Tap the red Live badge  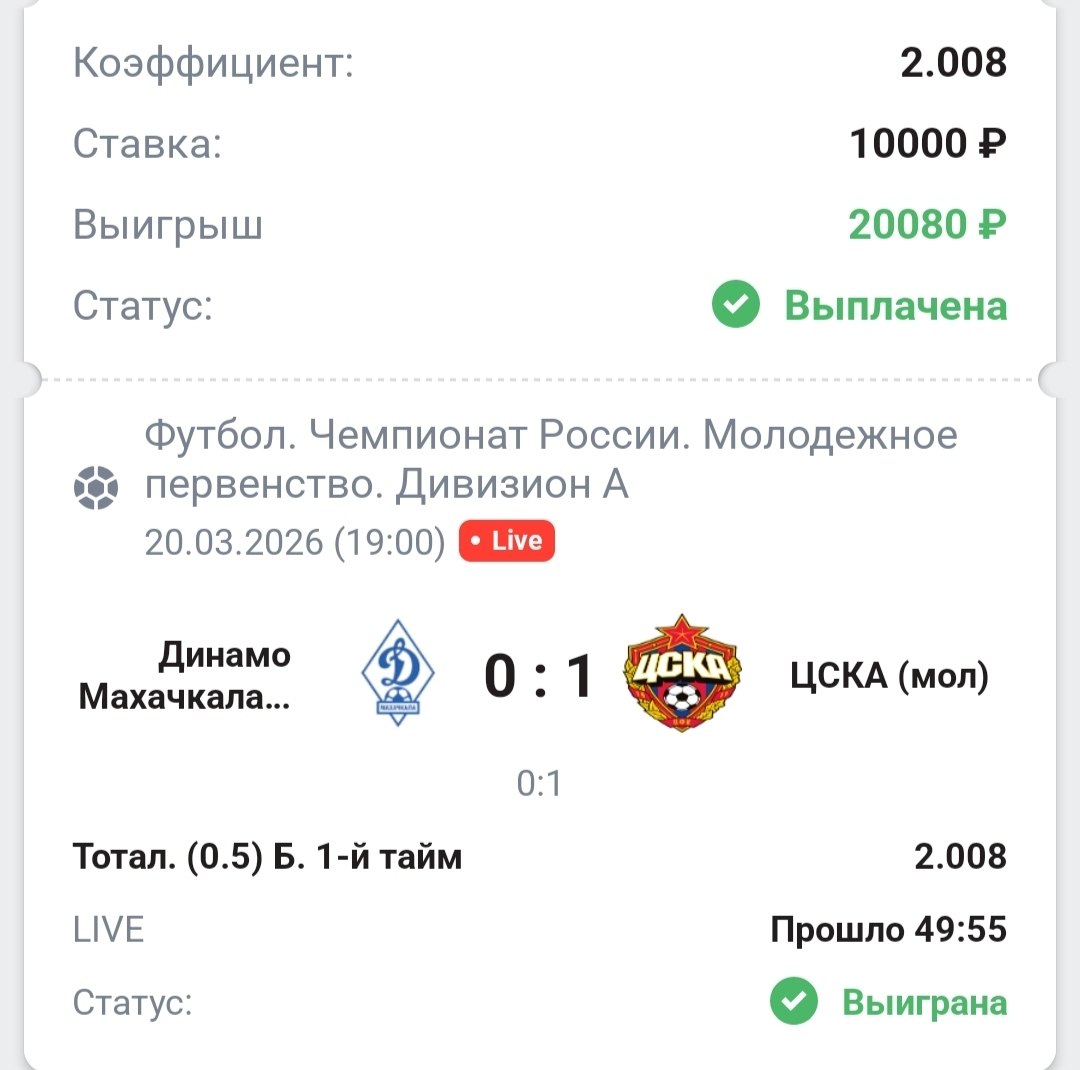[506, 541]
